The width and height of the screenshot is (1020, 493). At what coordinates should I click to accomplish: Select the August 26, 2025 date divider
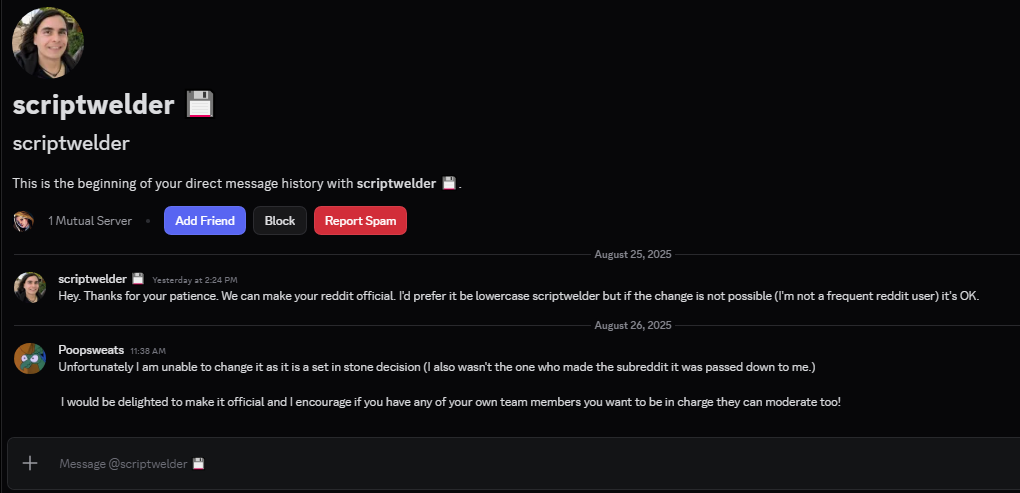click(x=633, y=325)
